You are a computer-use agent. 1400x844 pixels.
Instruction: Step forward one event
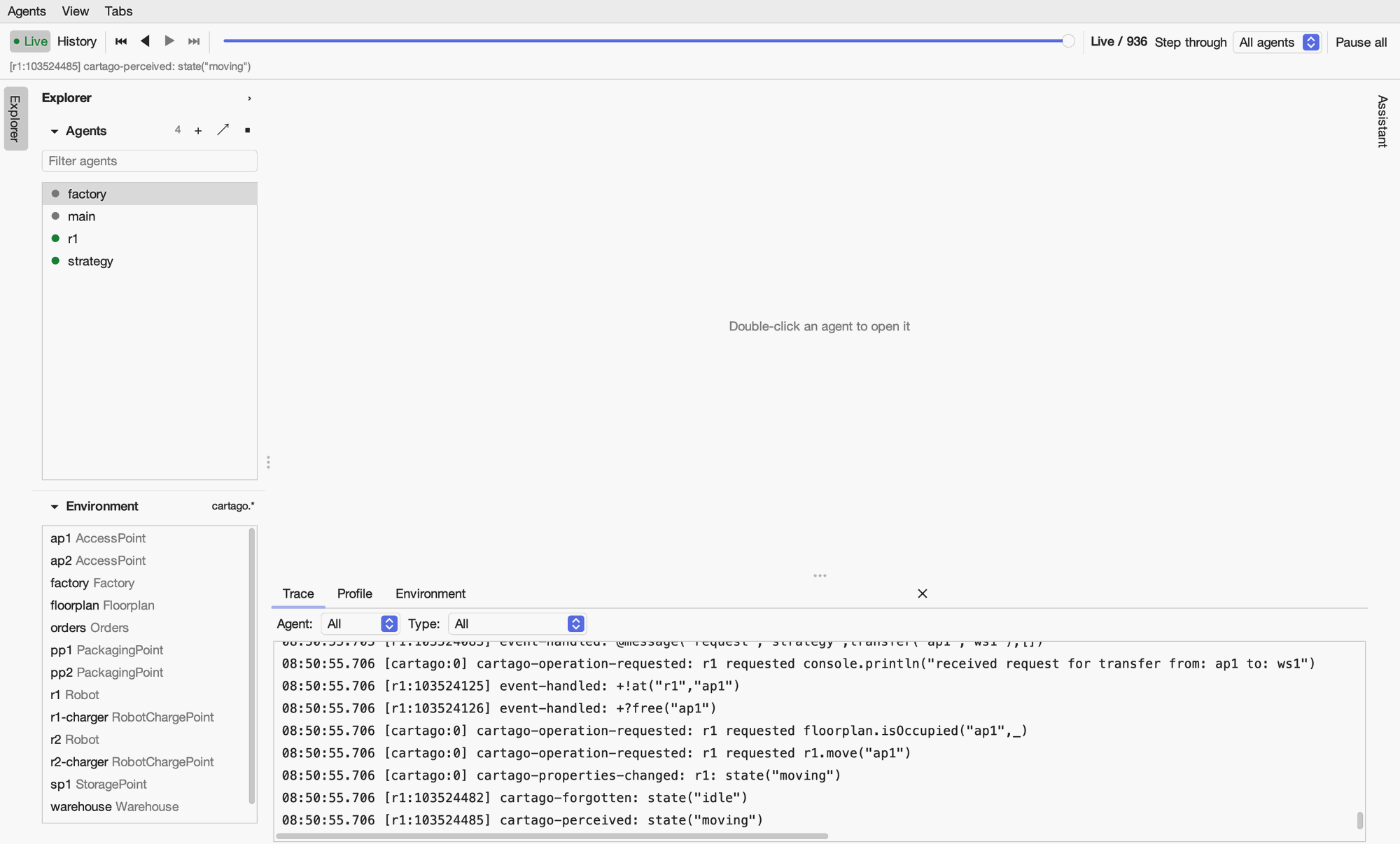click(x=169, y=41)
